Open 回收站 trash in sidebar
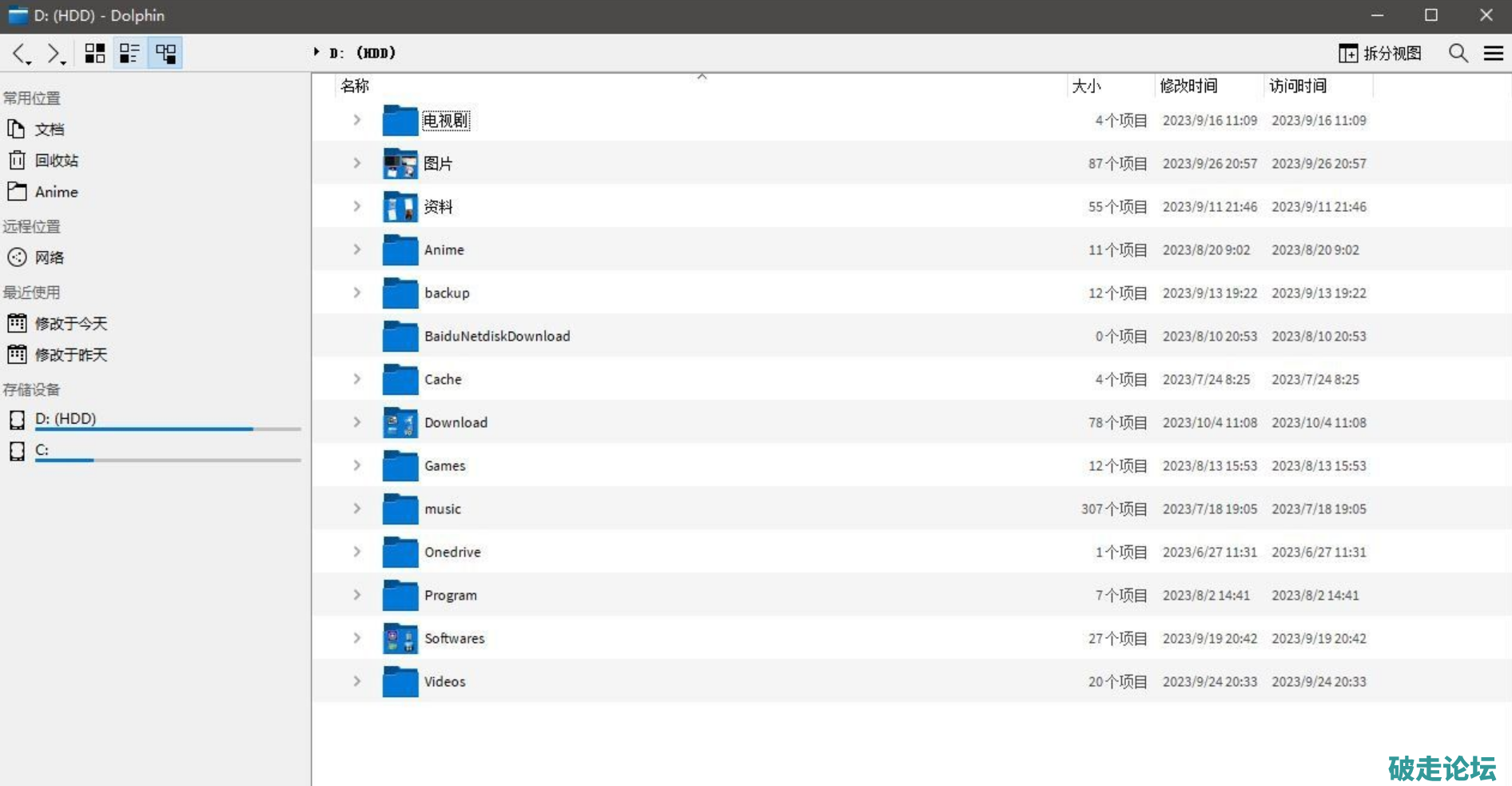Screen dimensions: 1512x786 tap(56, 161)
